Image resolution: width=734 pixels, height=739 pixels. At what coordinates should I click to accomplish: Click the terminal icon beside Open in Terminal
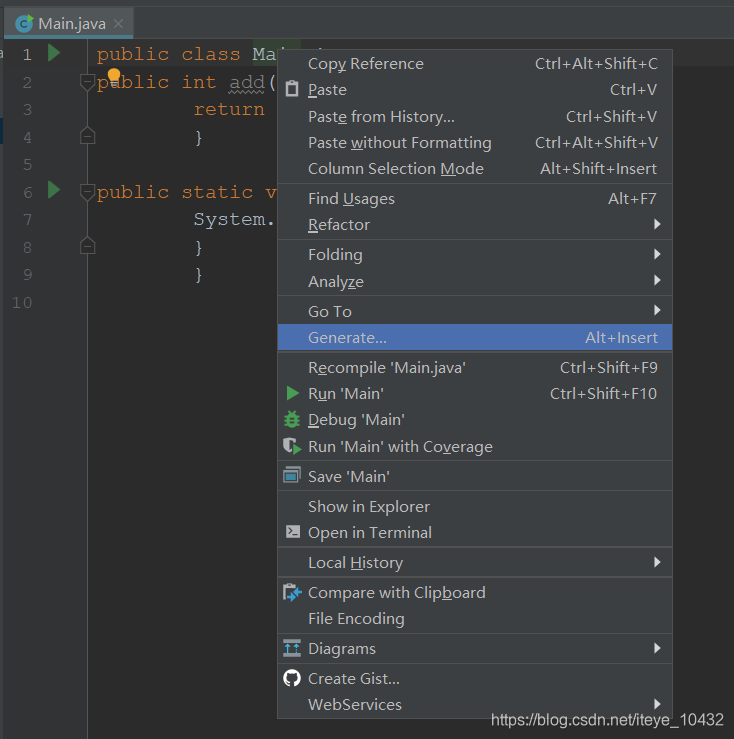point(293,532)
